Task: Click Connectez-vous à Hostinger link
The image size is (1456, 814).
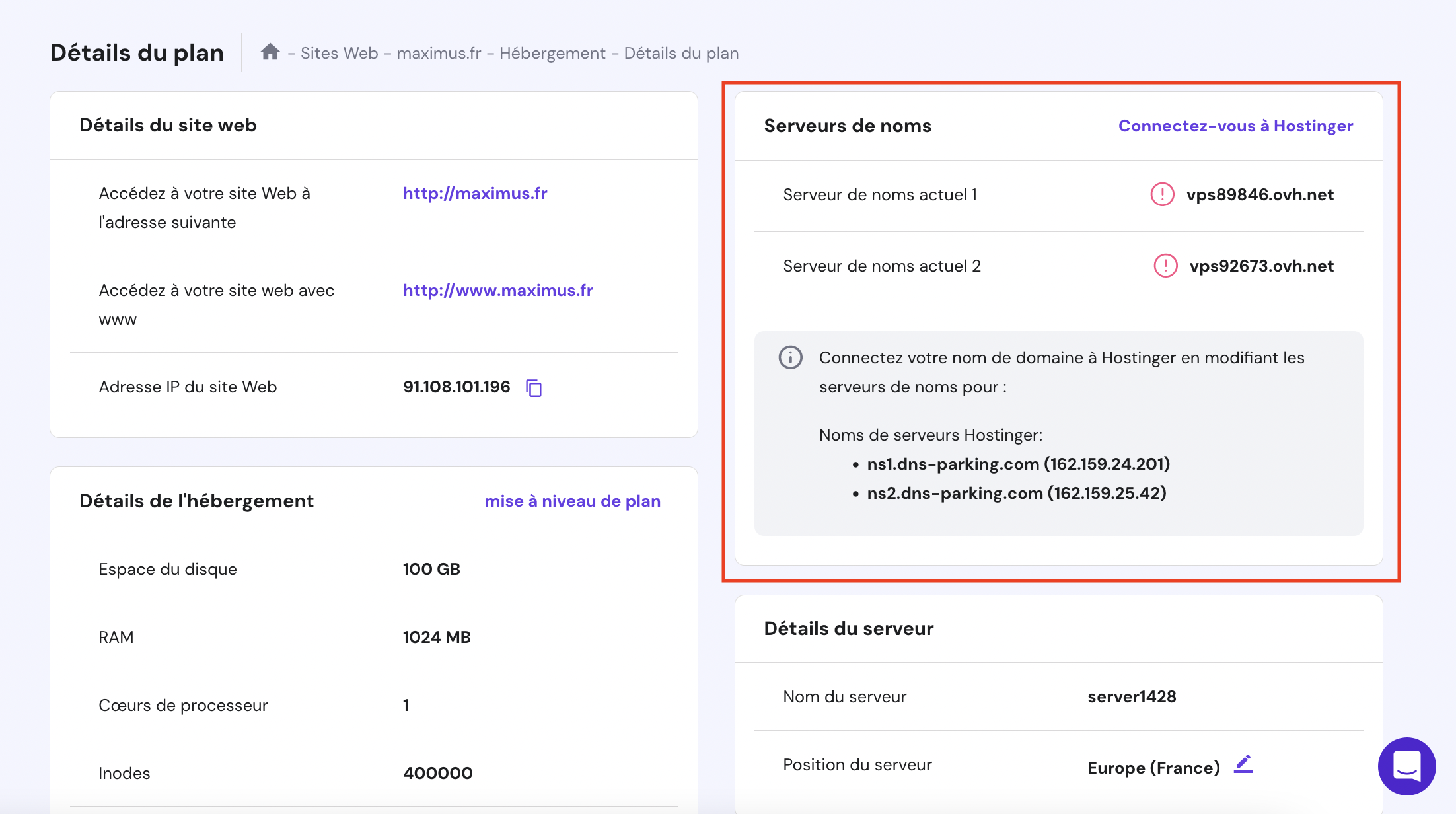Action: (x=1235, y=126)
